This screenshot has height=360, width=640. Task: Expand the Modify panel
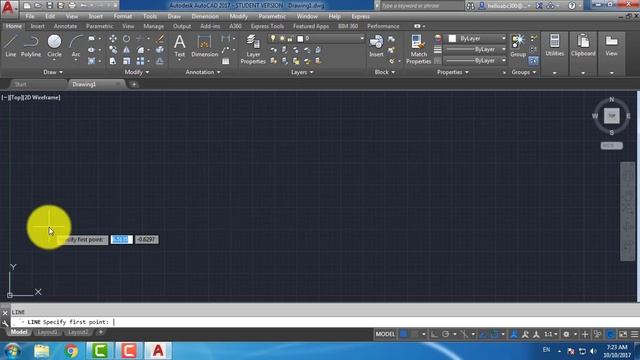pyautogui.click(x=137, y=72)
